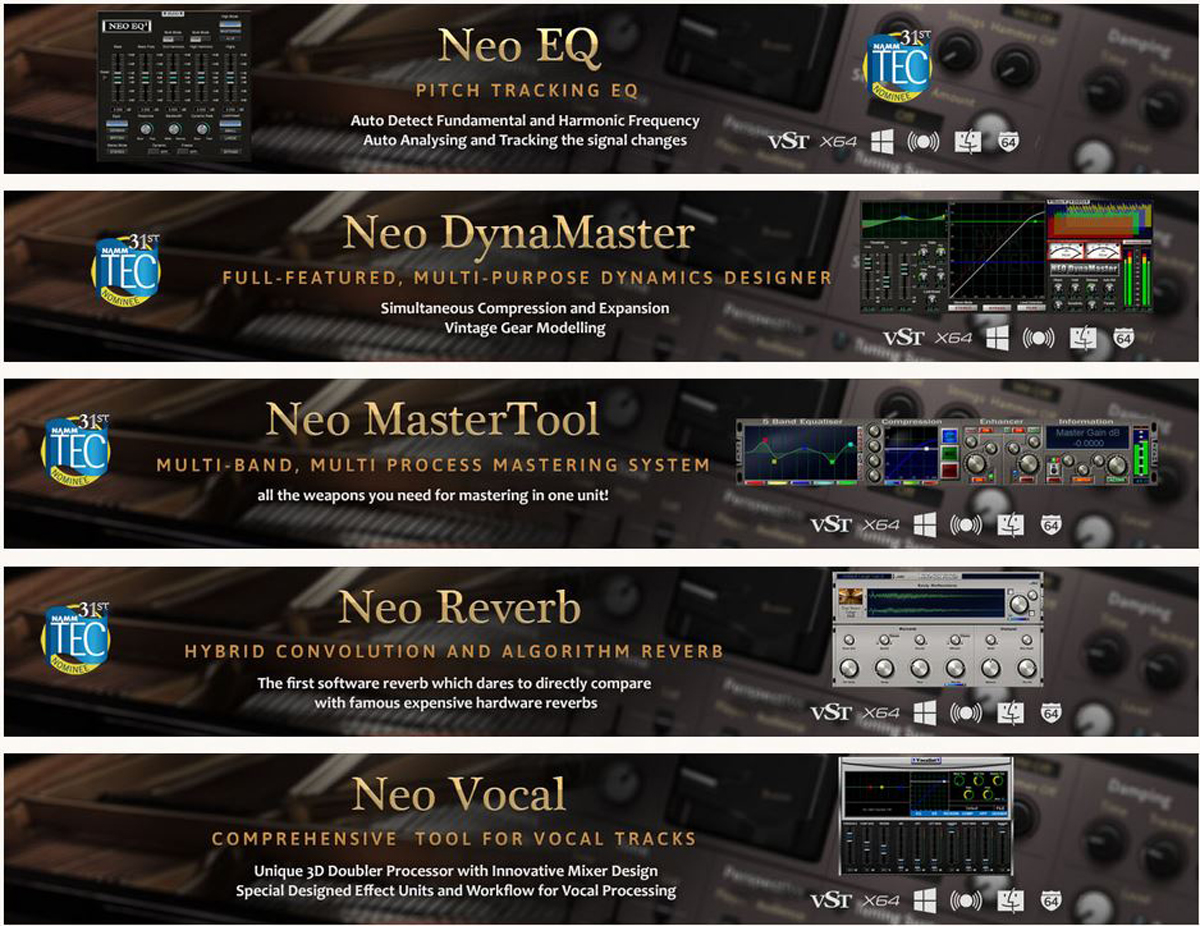Image resolution: width=1200 pixels, height=926 pixels.
Task: Select the Audio Units icon in Neo EQ banner
Action: (923, 141)
